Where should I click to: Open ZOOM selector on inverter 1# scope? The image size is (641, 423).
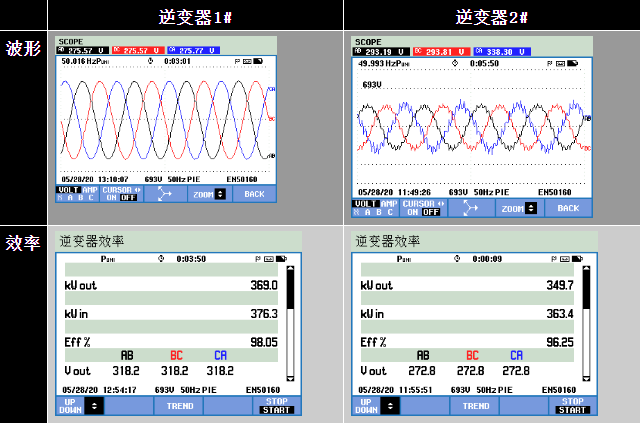click(209, 194)
